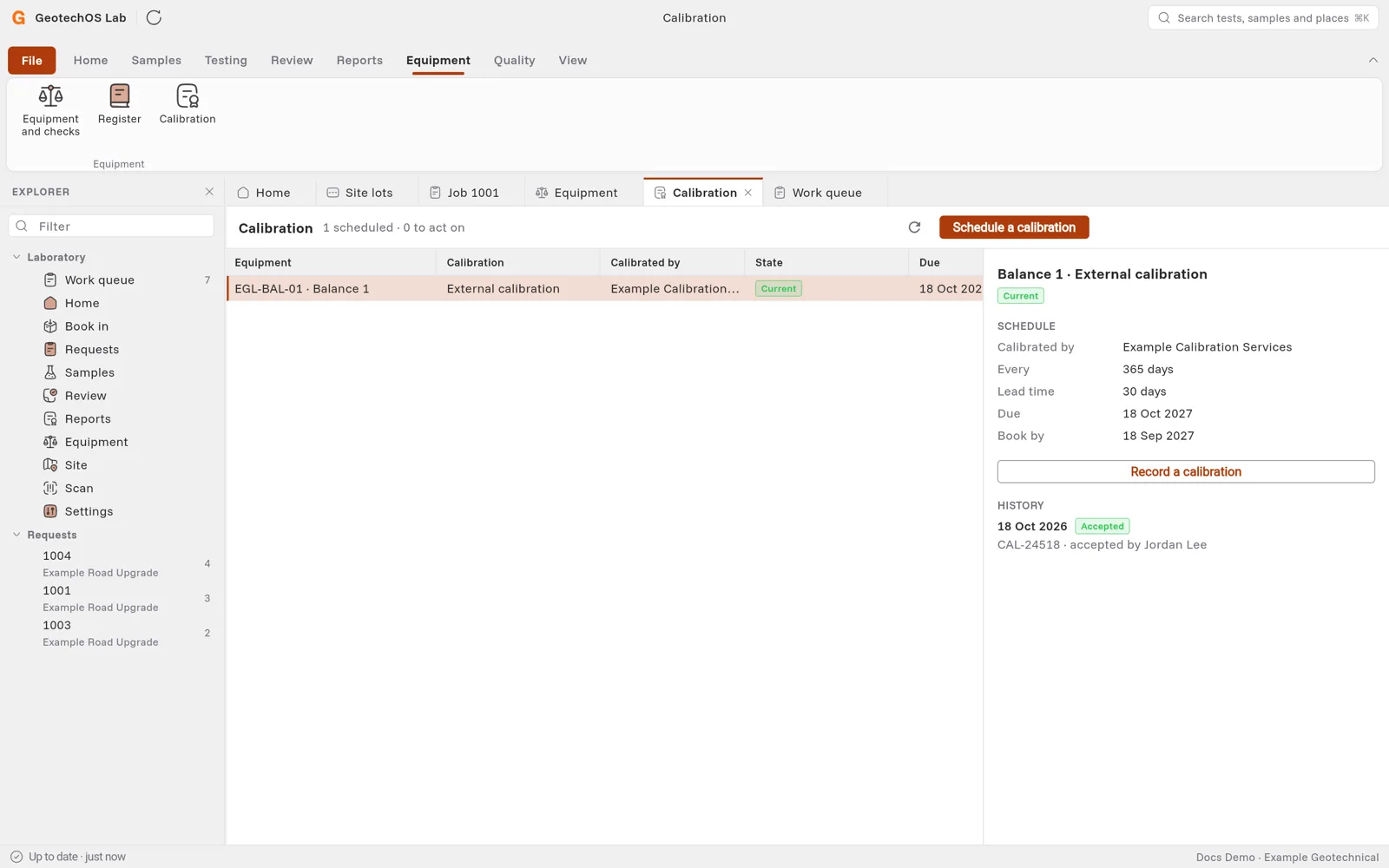Collapse the Laboratory tree section
The height and width of the screenshot is (868, 1389).
coord(16,257)
